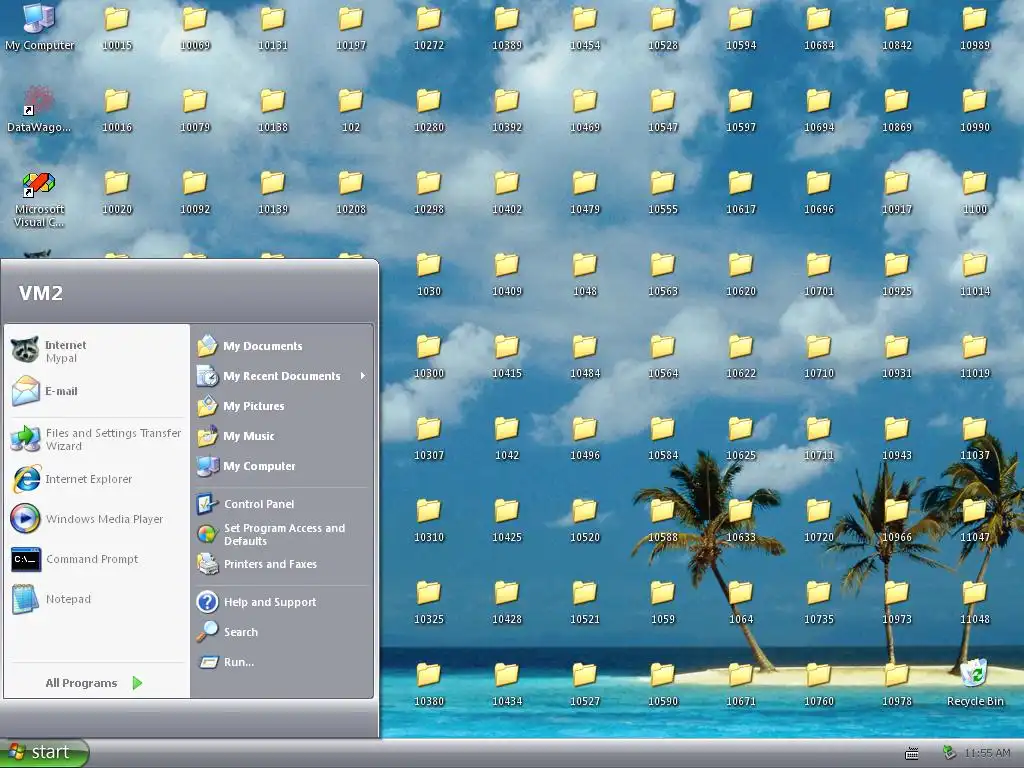Screen dimensions: 1024x768
Task: Open Control Panel
Action: (282, 504)
